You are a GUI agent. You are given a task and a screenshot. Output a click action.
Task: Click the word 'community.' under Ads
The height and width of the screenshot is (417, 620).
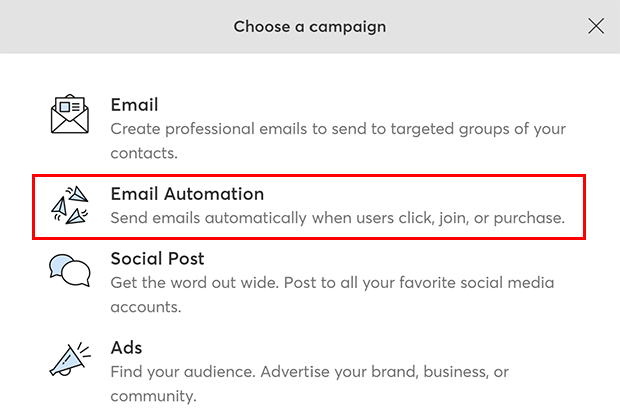tap(153, 396)
